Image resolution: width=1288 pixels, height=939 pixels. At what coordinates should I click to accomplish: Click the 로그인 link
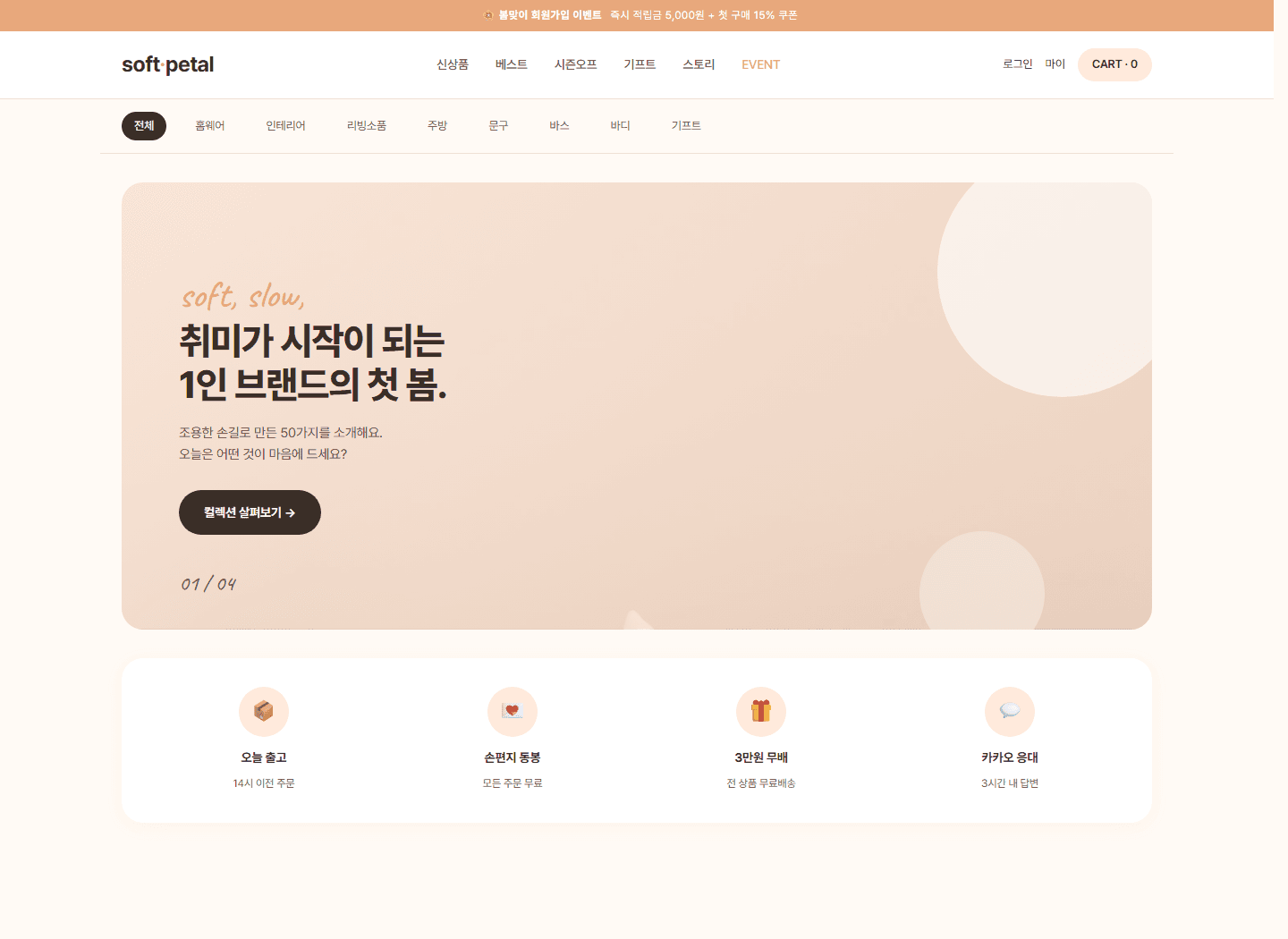[1017, 63]
